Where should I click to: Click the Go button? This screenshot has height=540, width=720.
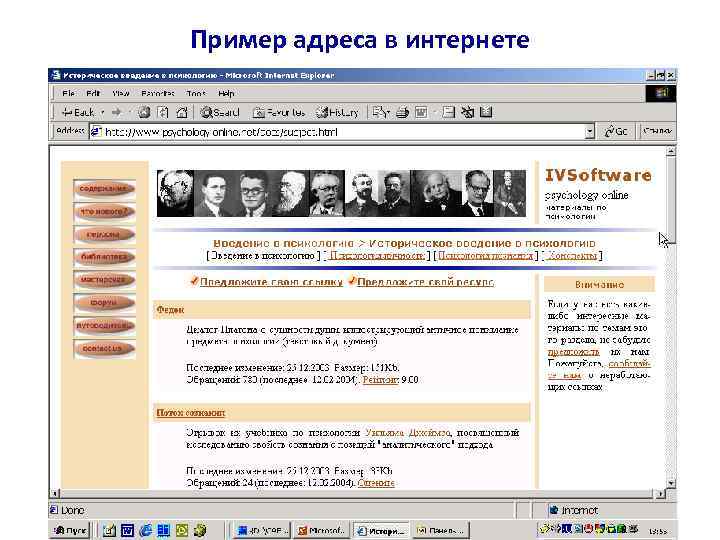617,132
